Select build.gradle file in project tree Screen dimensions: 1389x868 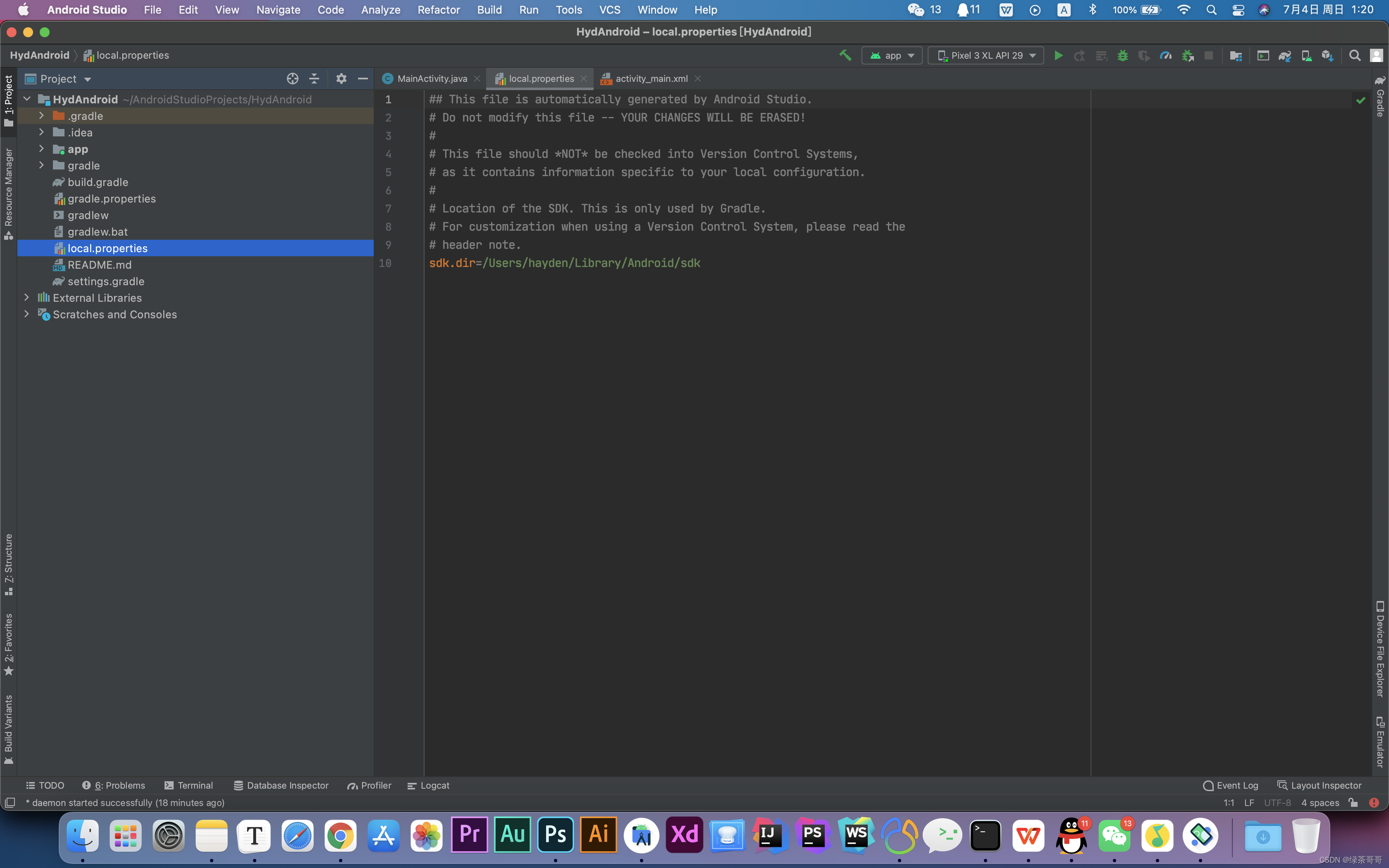[98, 182]
